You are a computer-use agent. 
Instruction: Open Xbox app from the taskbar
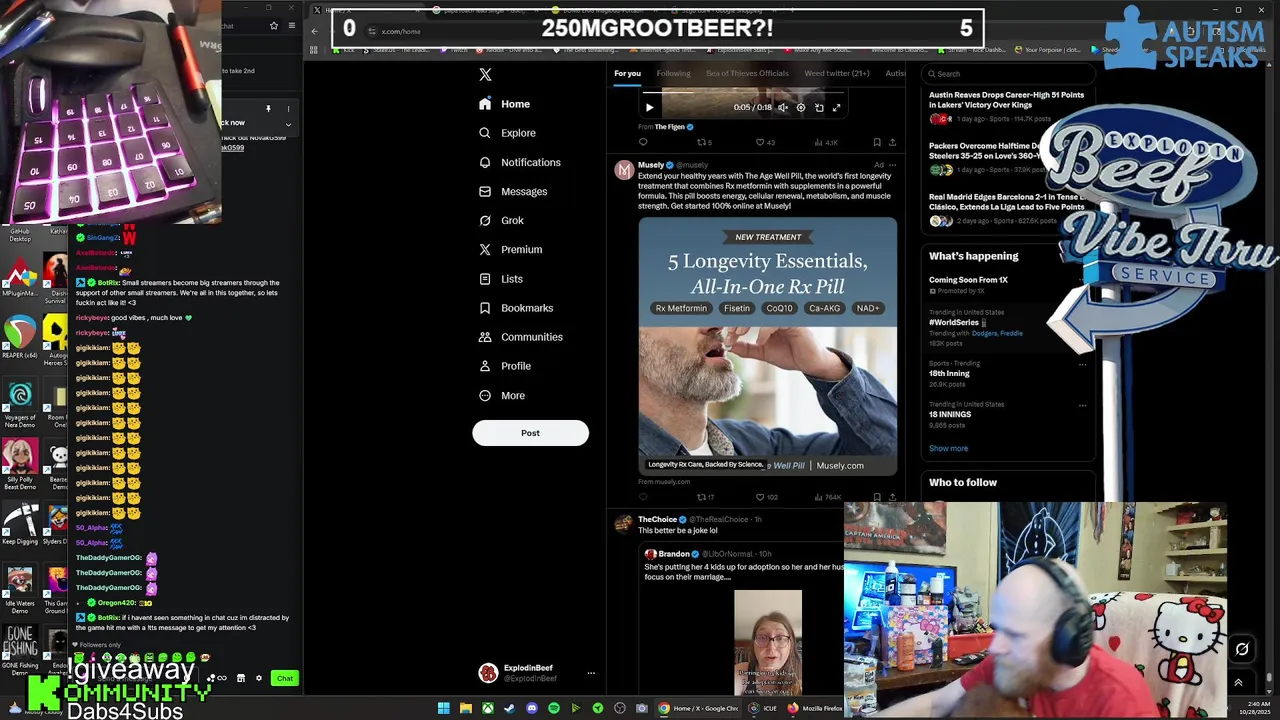tap(487, 708)
